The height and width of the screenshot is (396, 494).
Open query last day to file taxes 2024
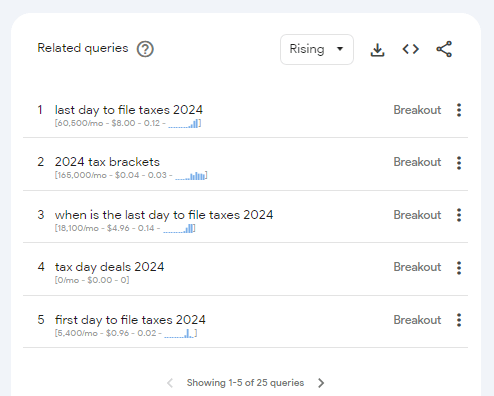point(129,110)
